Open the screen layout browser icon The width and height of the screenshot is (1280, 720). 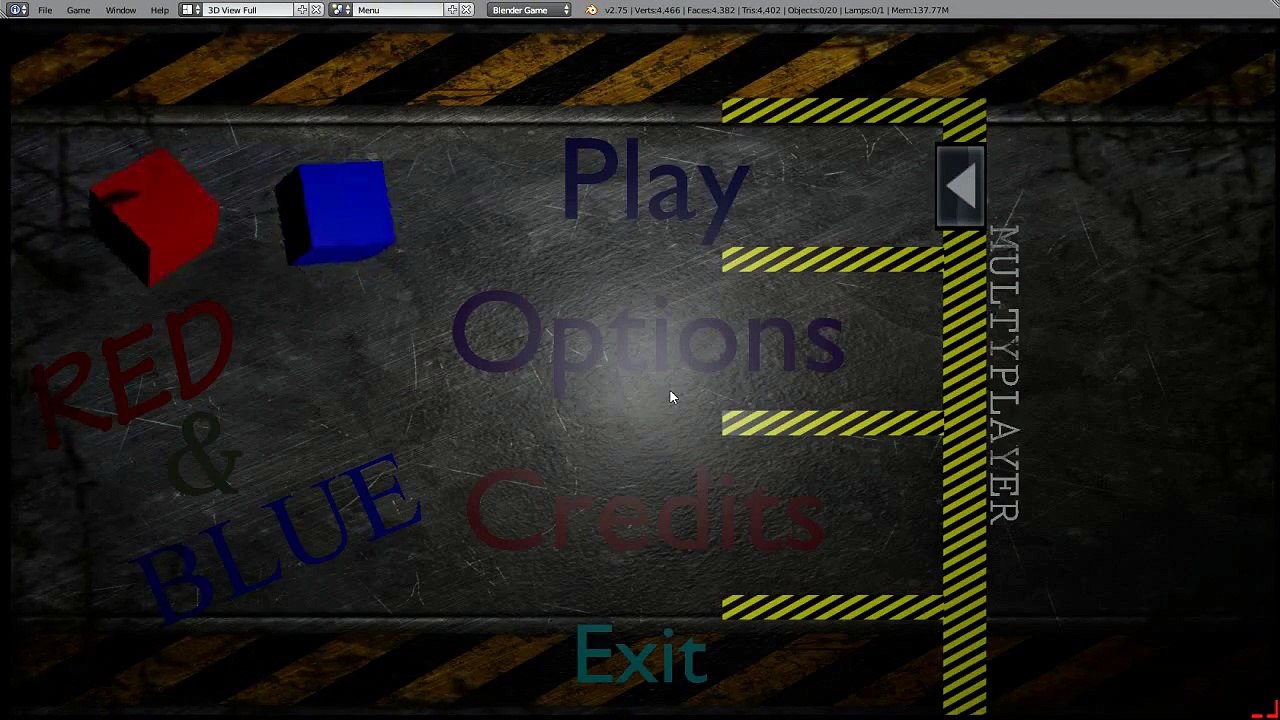(x=190, y=10)
